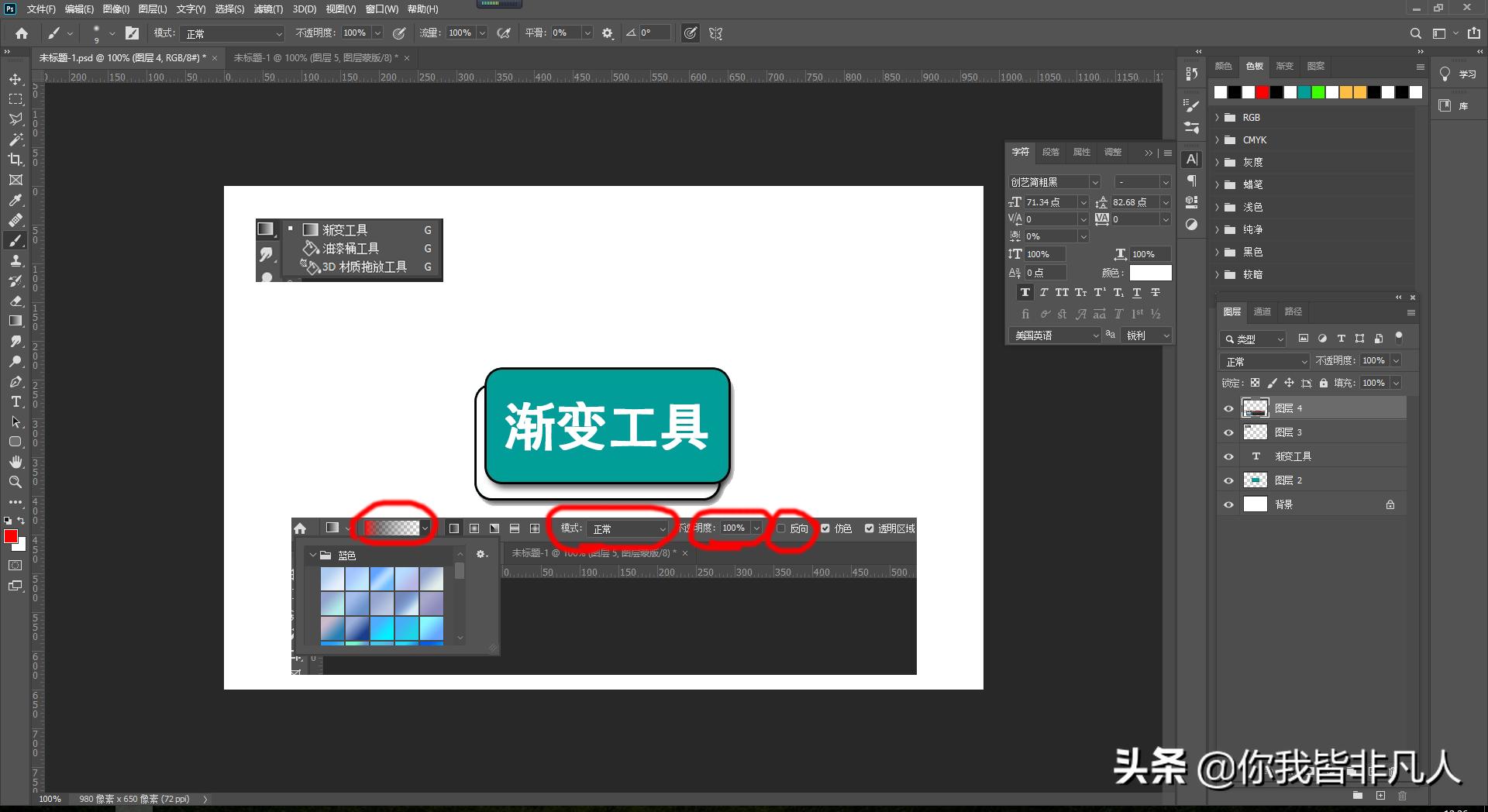Click the gradient picker settings gear

[x=482, y=554]
